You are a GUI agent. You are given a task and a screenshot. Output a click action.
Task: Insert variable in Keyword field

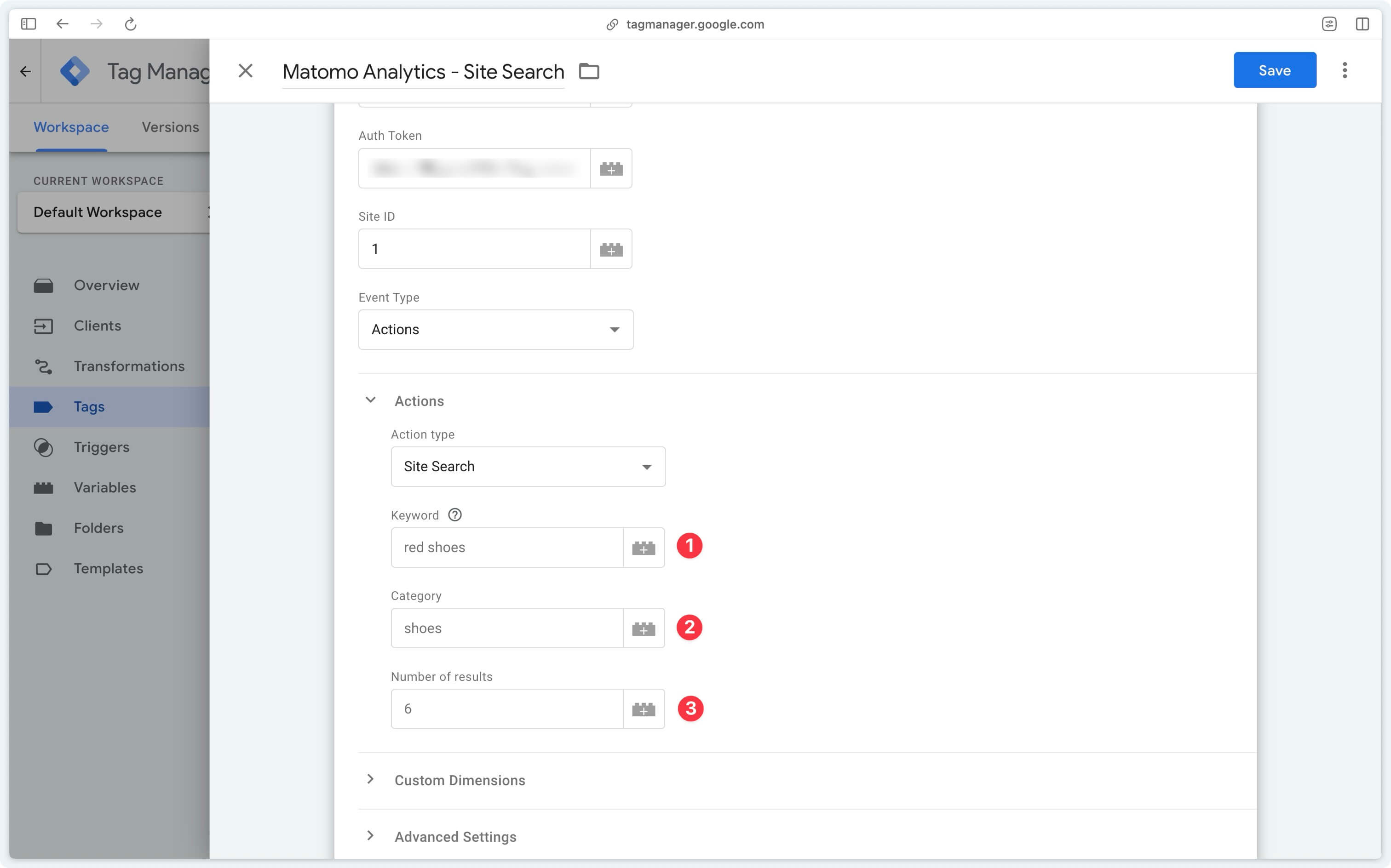pyautogui.click(x=644, y=548)
